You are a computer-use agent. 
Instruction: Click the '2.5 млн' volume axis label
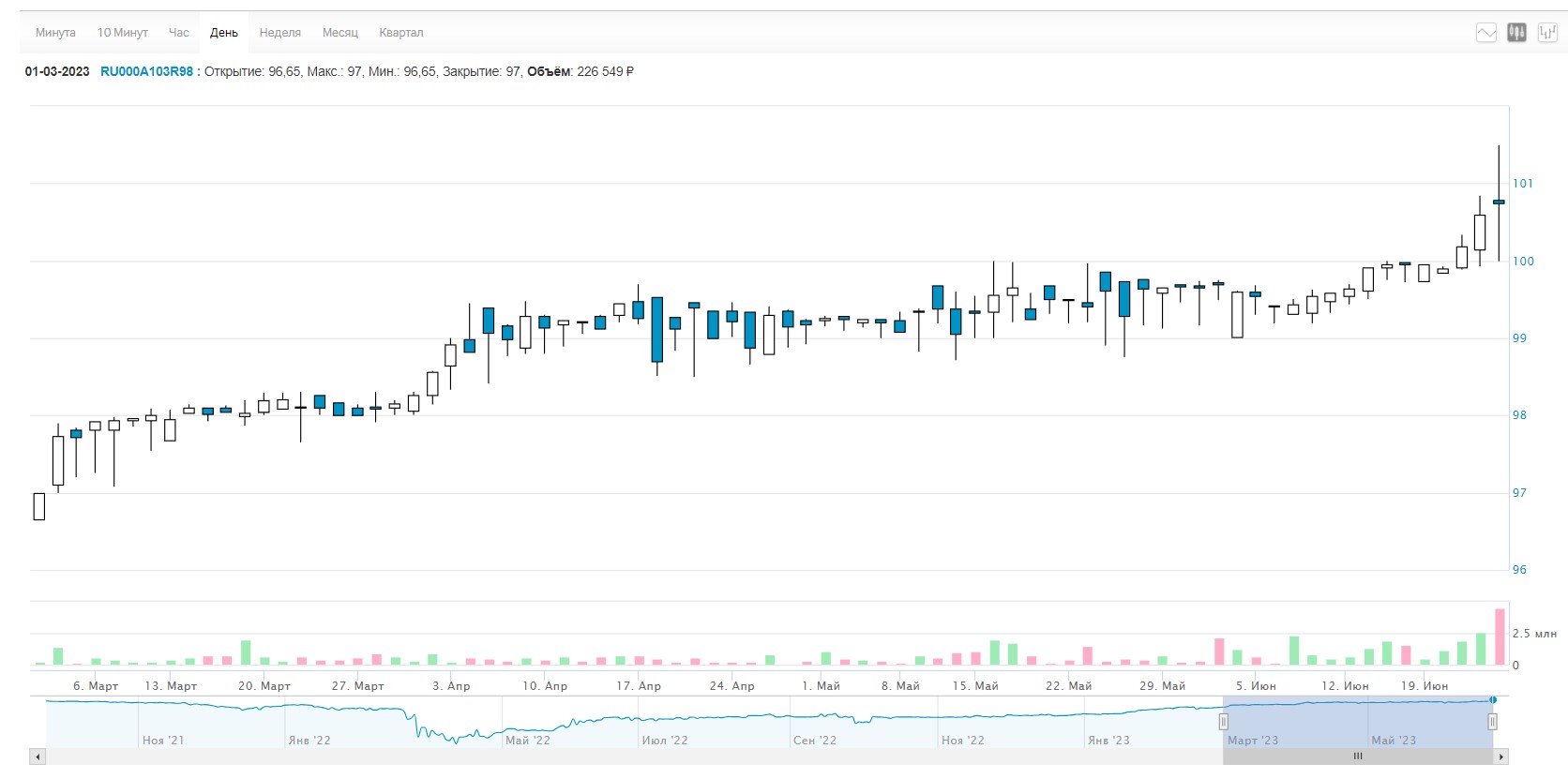[x=1534, y=634]
